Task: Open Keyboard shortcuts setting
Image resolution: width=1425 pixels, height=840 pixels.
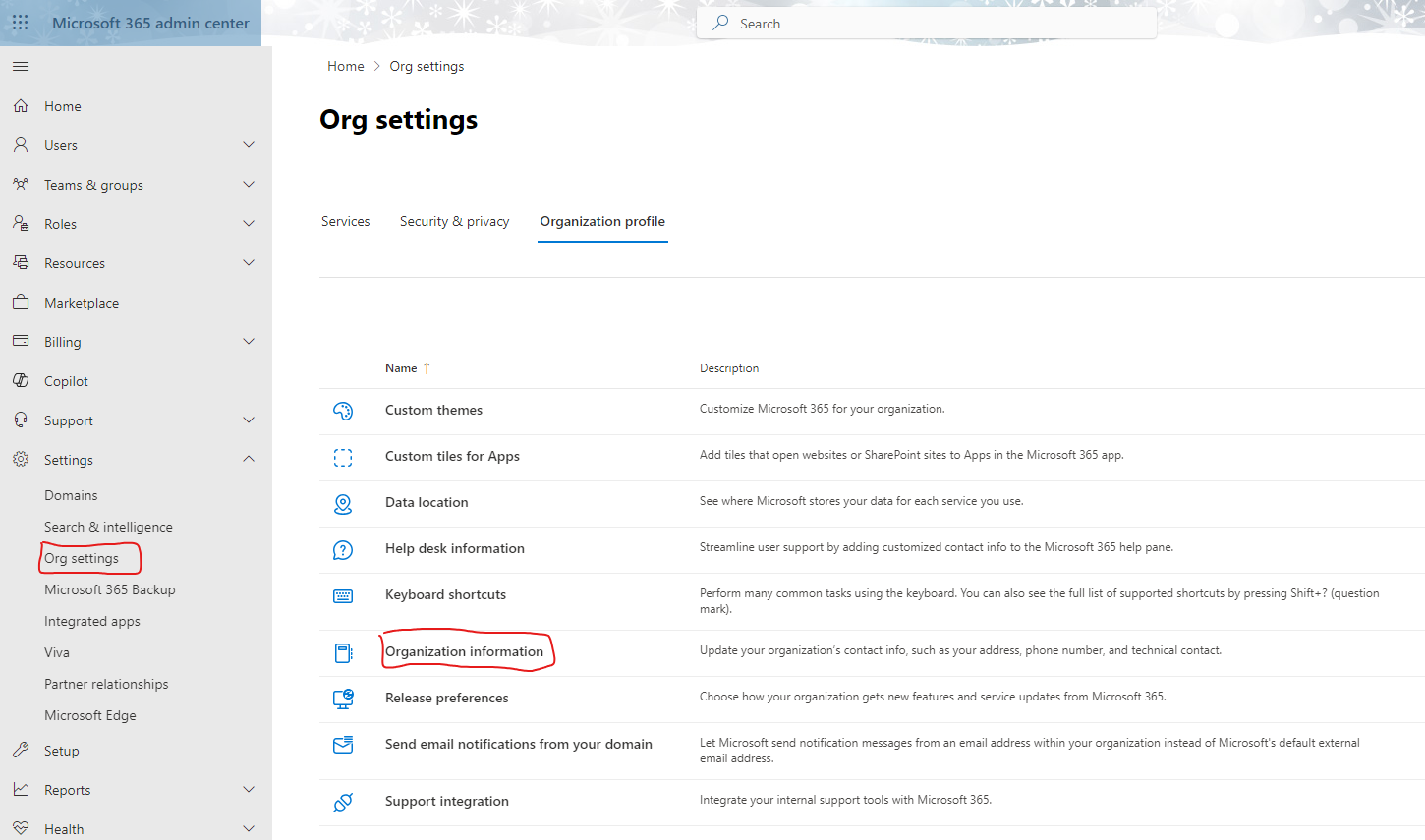Action: (445, 594)
